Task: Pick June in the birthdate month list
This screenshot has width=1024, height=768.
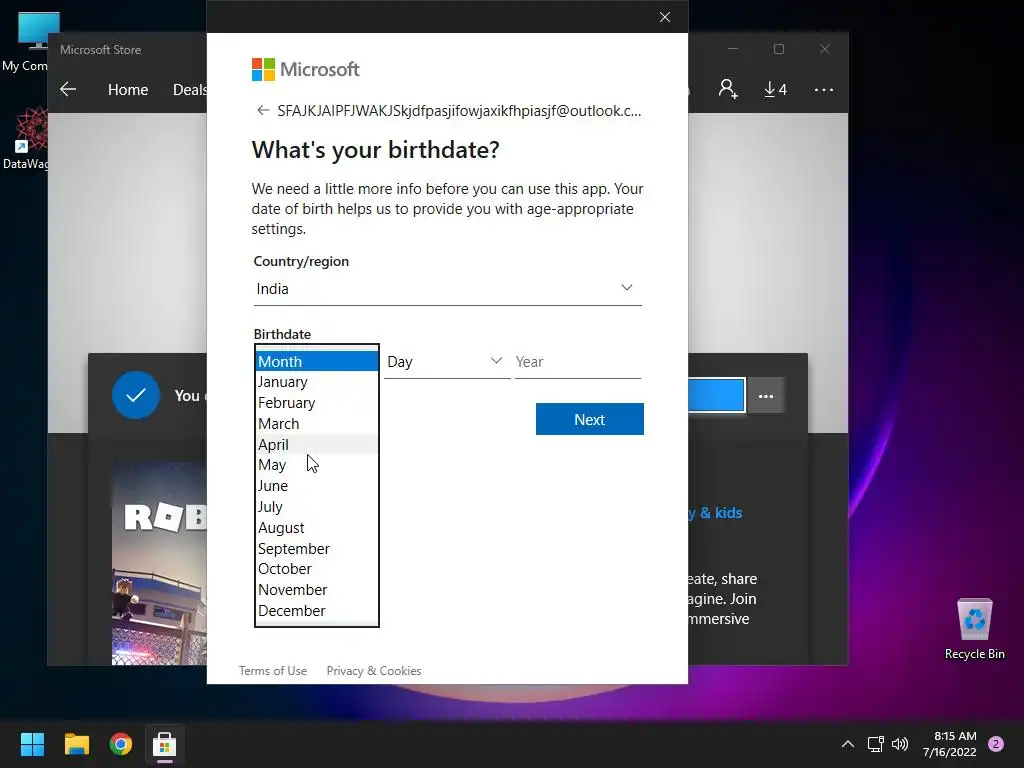Action: coord(317,486)
